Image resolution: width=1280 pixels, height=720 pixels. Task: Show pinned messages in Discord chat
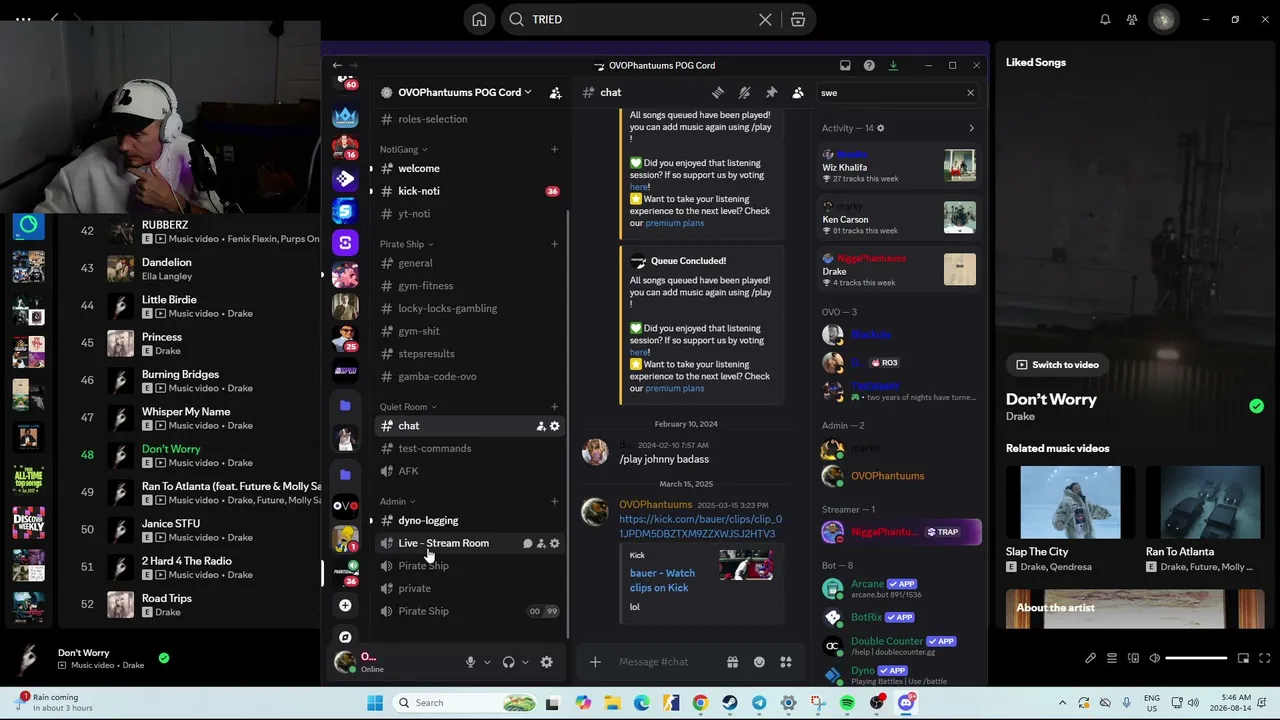point(771,93)
